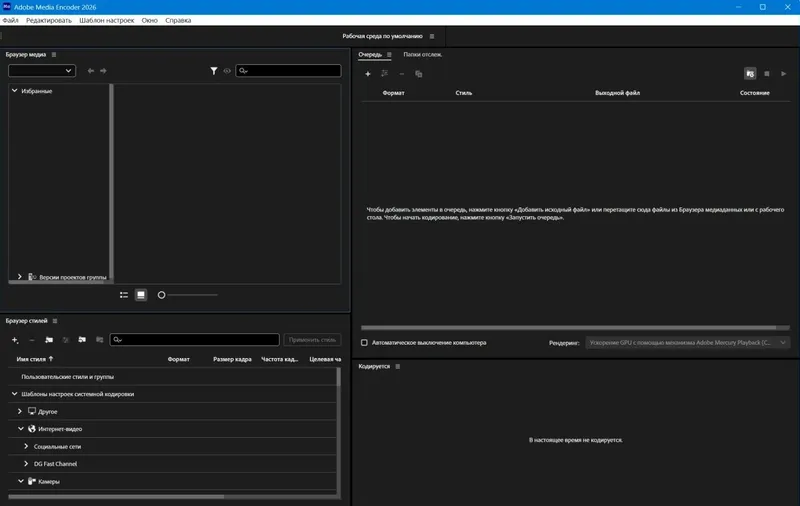Viewport: 800px width, 506px height.
Task: Click the Формат column header in preset browser
Action: point(178,359)
